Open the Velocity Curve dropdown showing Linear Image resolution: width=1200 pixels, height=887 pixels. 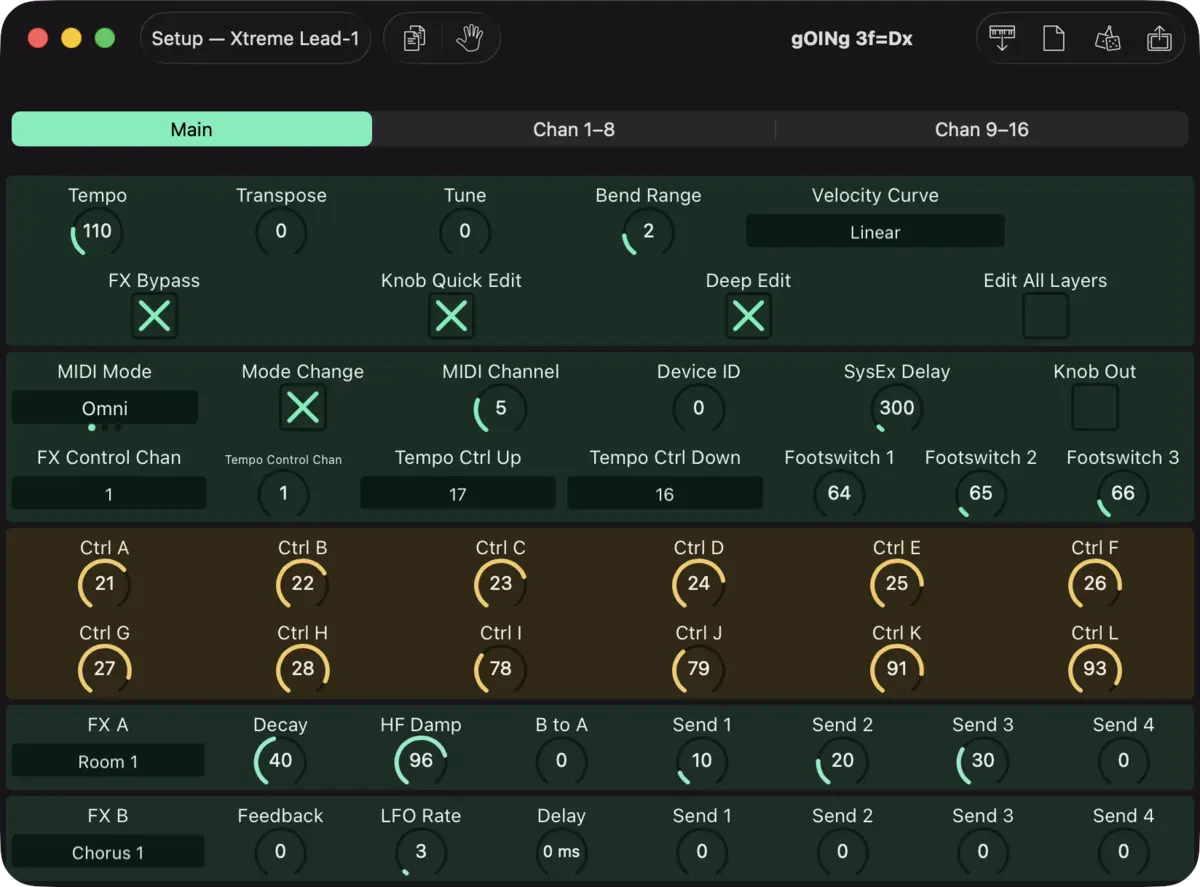click(875, 232)
